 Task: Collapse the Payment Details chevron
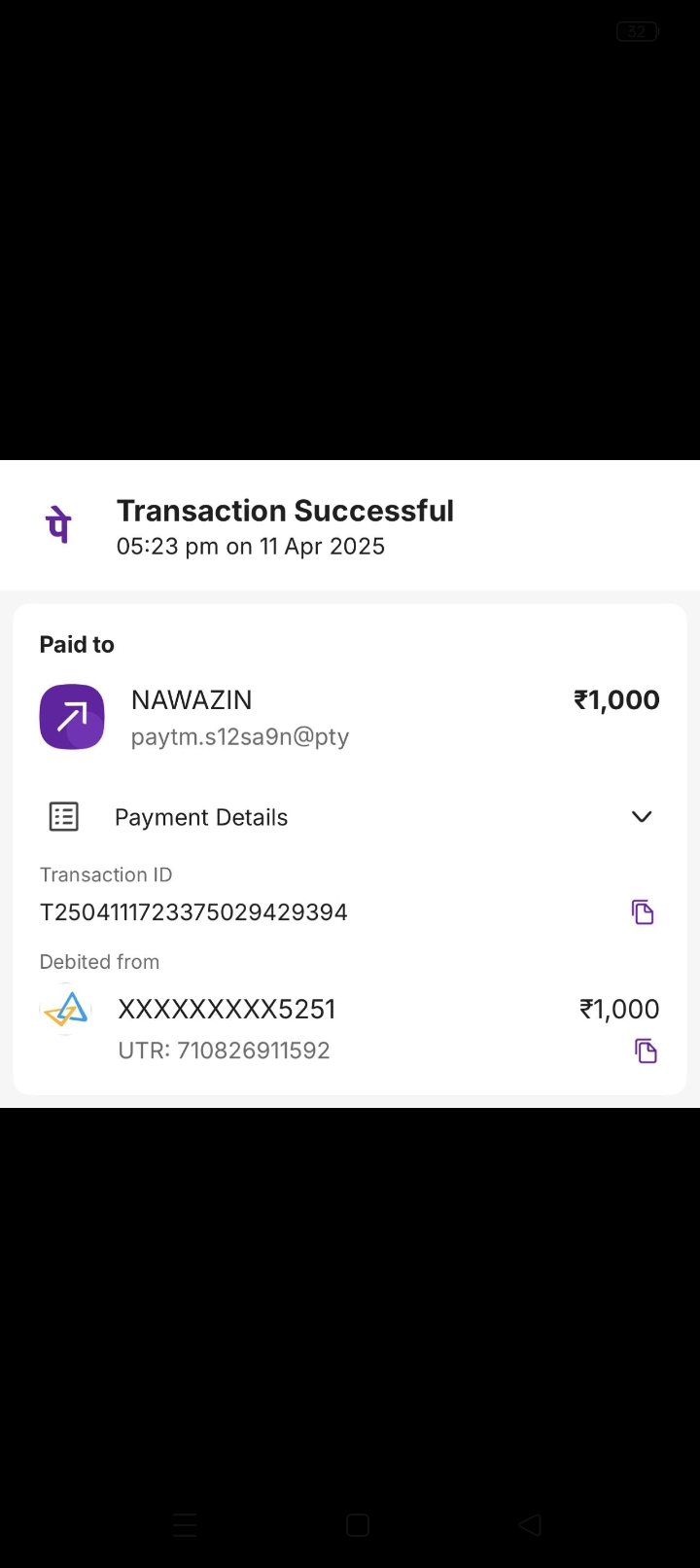642,817
